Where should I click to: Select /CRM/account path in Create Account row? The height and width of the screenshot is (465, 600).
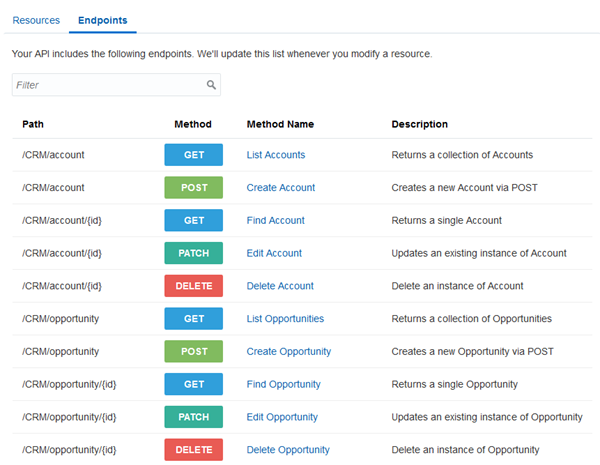(53, 188)
